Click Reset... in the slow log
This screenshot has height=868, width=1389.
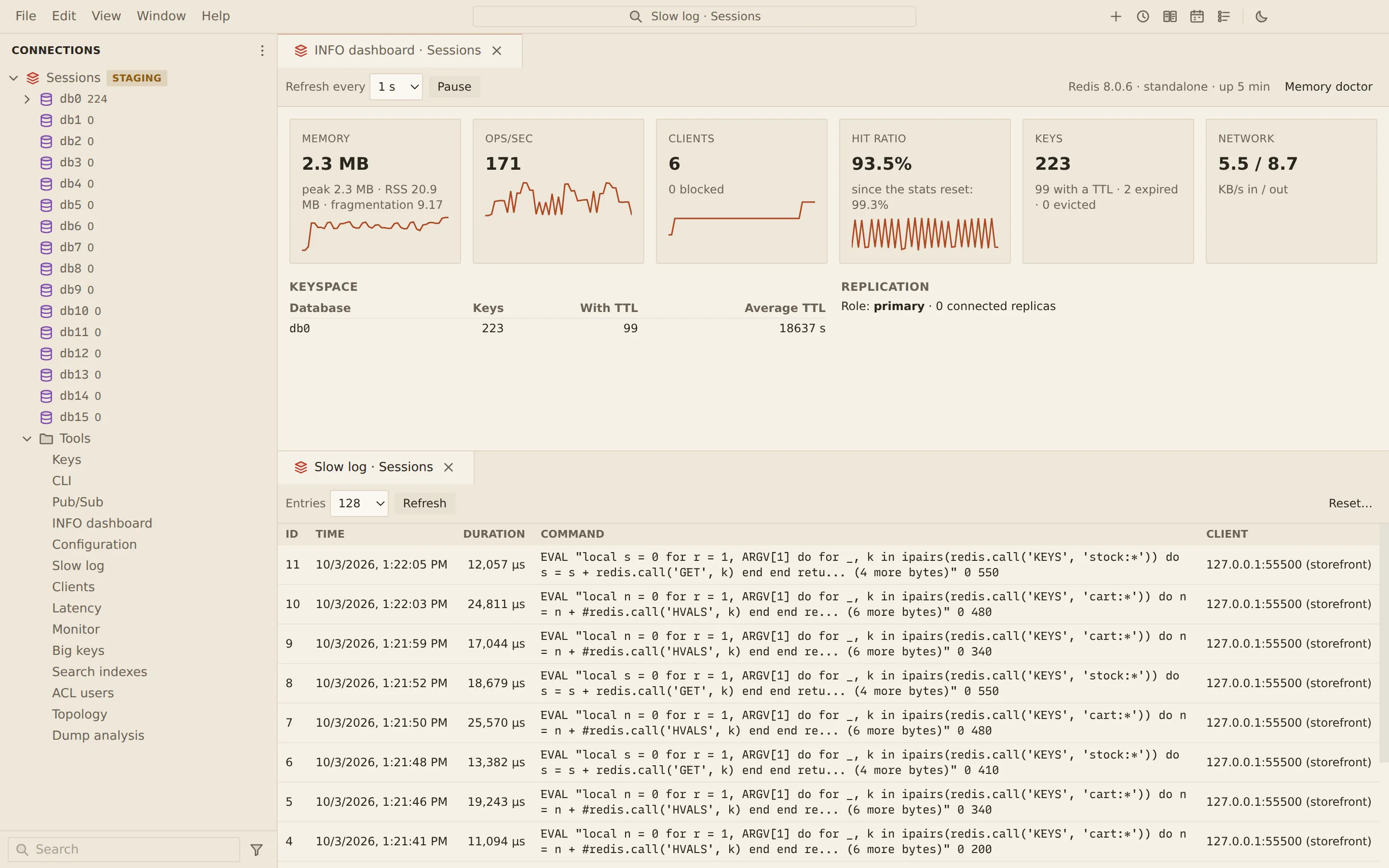[x=1350, y=503]
